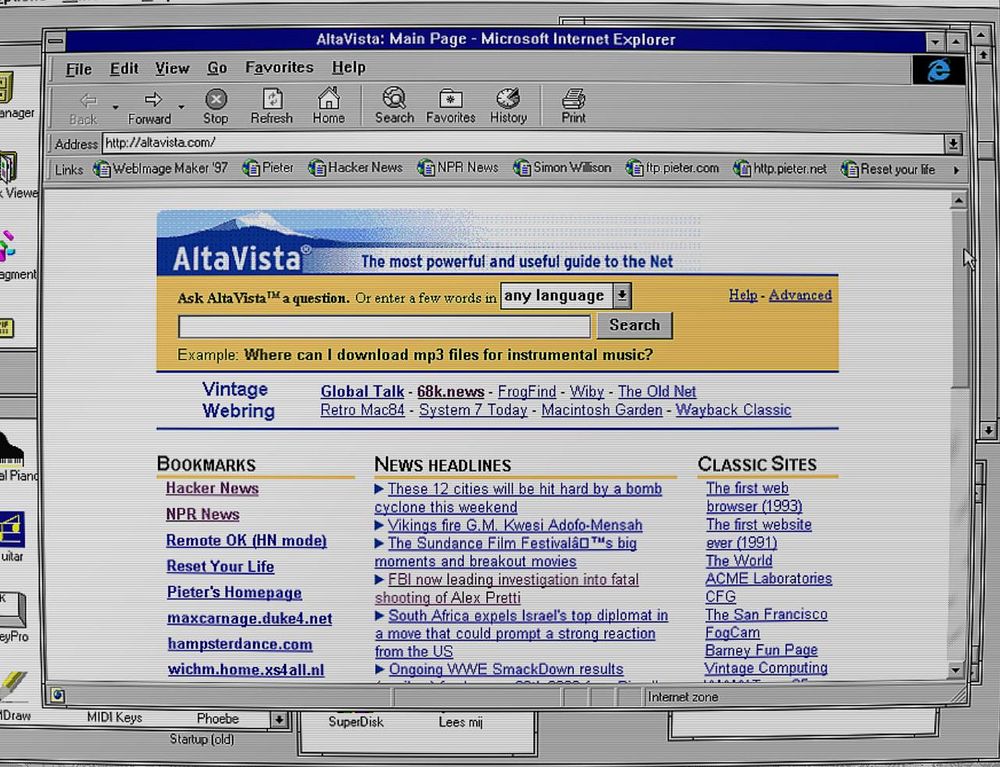This screenshot has width=1000, height=767.
Task: Click the Internet Explorer logo icon
Action: pyautogui.click(x=938, y=69)
